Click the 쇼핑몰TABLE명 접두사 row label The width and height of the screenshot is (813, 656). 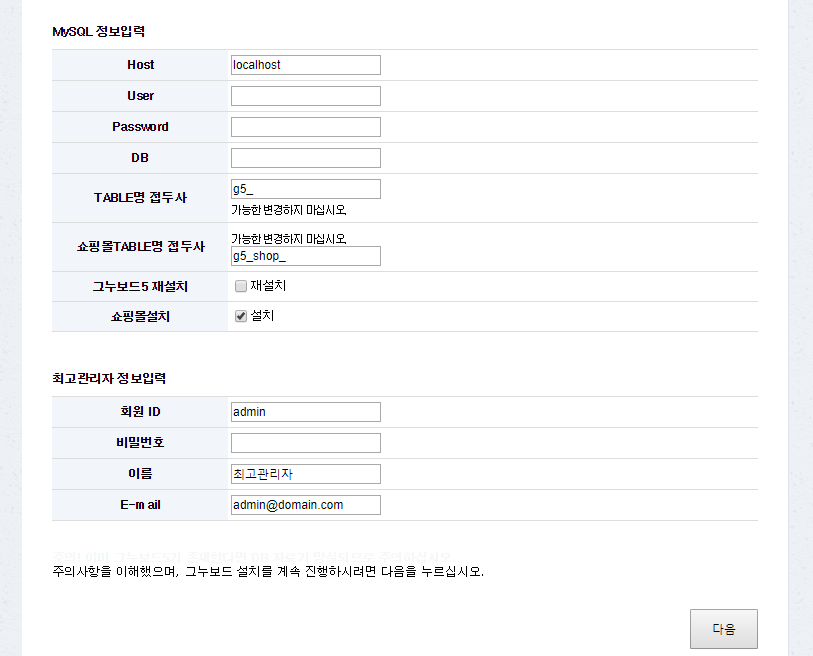[x=140, y=247]
